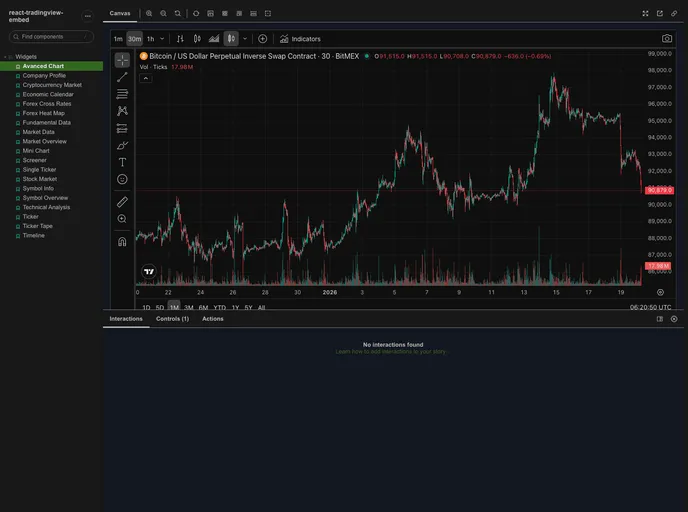Select the 1D date range
This screenshot has width=688, height=512.
[x=146, y=308]
